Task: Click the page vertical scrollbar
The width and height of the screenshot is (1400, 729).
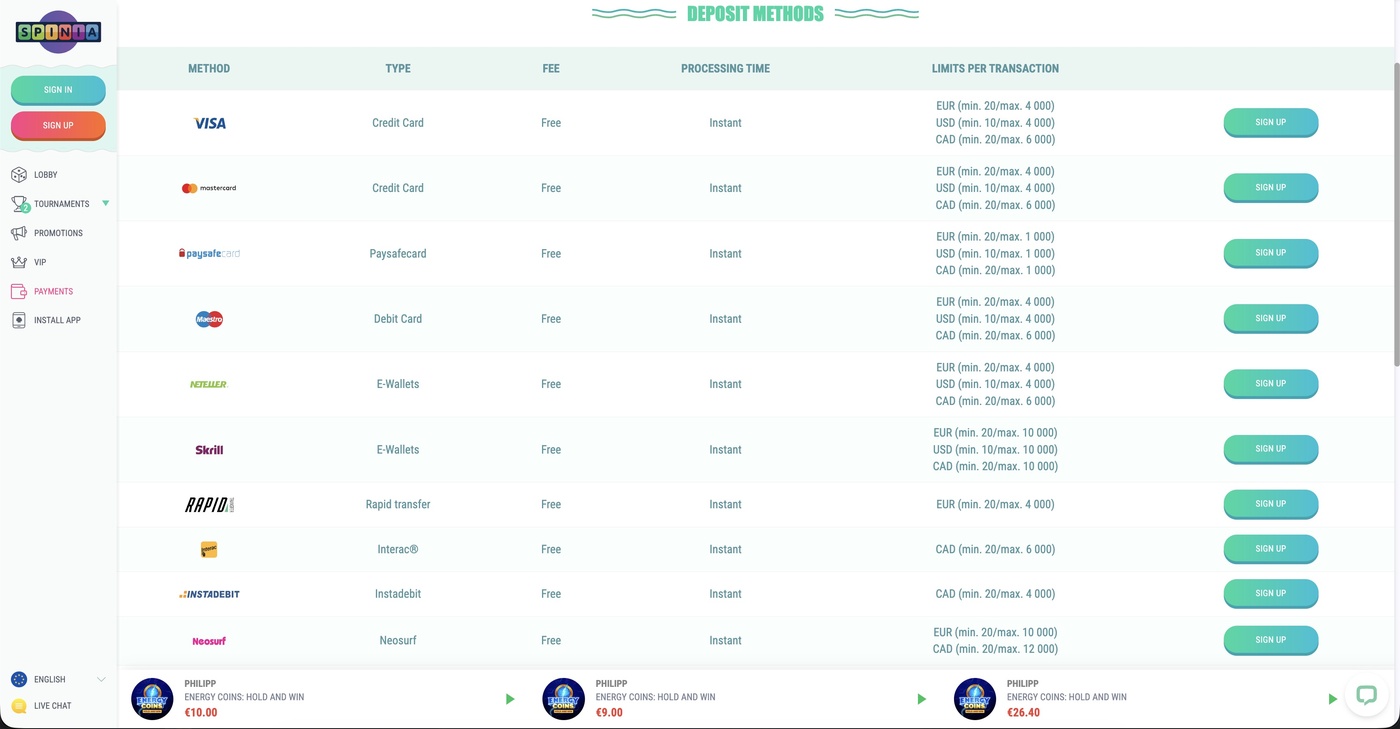Action: click(x=1396, y=215)
